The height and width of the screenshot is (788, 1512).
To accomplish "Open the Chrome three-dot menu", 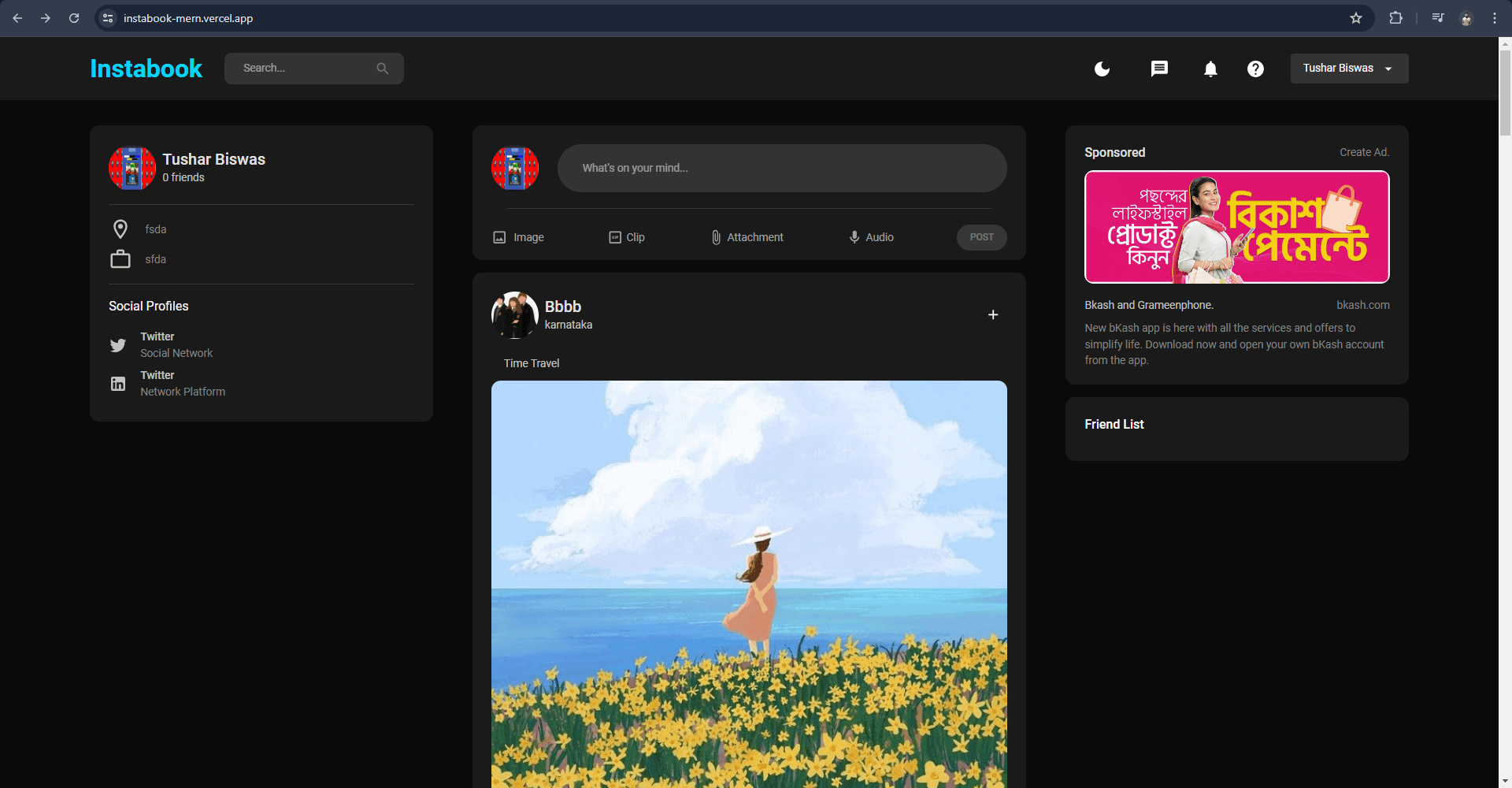I will pyautogui.click(x=1495, y=17).
